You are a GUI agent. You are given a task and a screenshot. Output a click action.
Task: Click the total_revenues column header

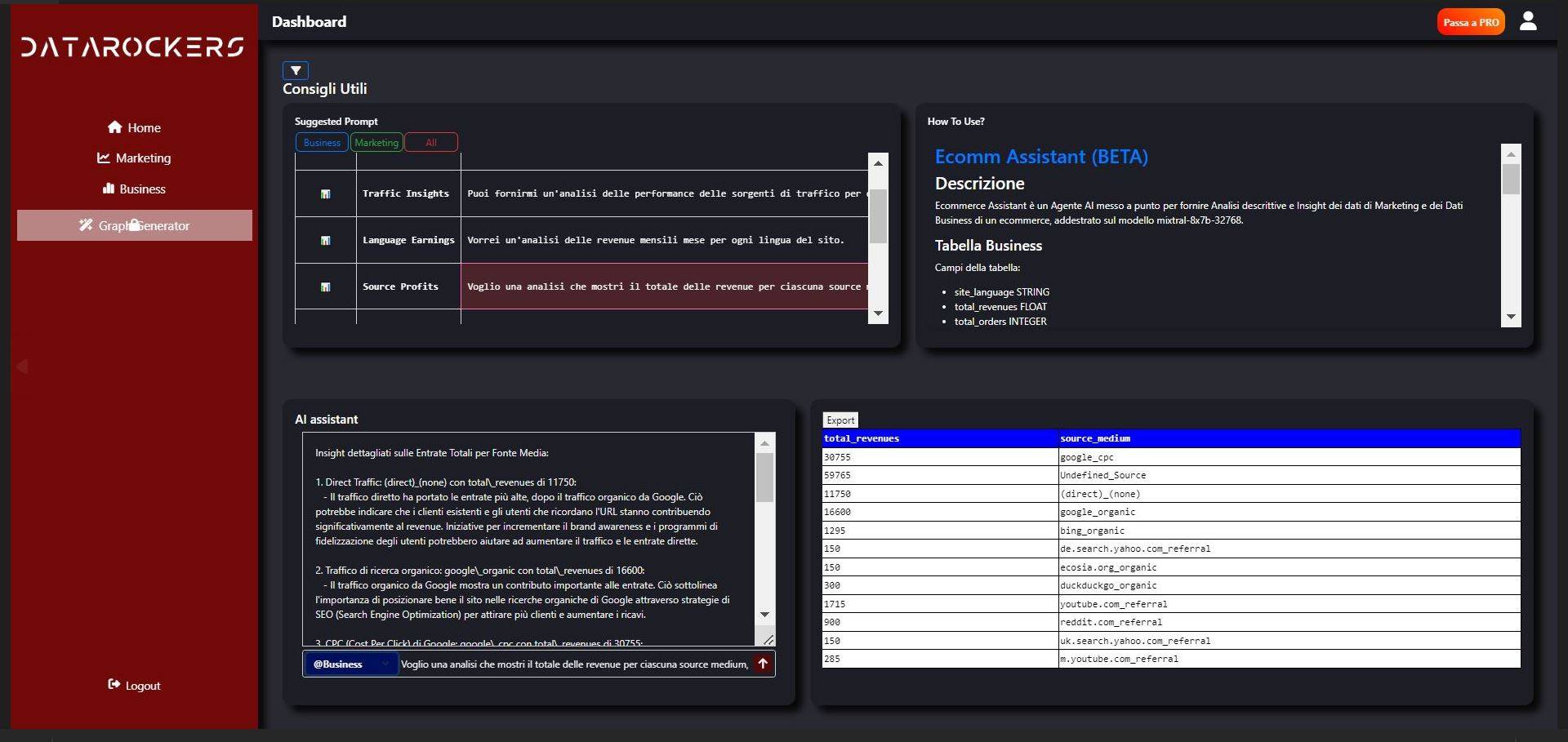click(940, 438)
